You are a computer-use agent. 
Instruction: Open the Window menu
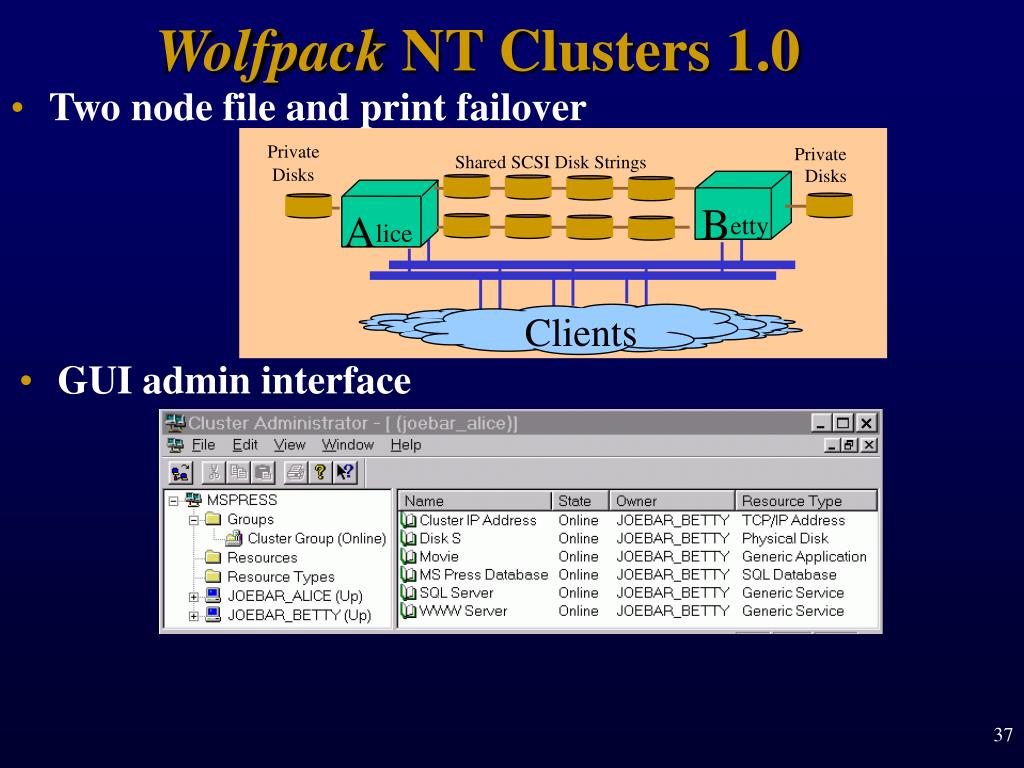(347, 445)
